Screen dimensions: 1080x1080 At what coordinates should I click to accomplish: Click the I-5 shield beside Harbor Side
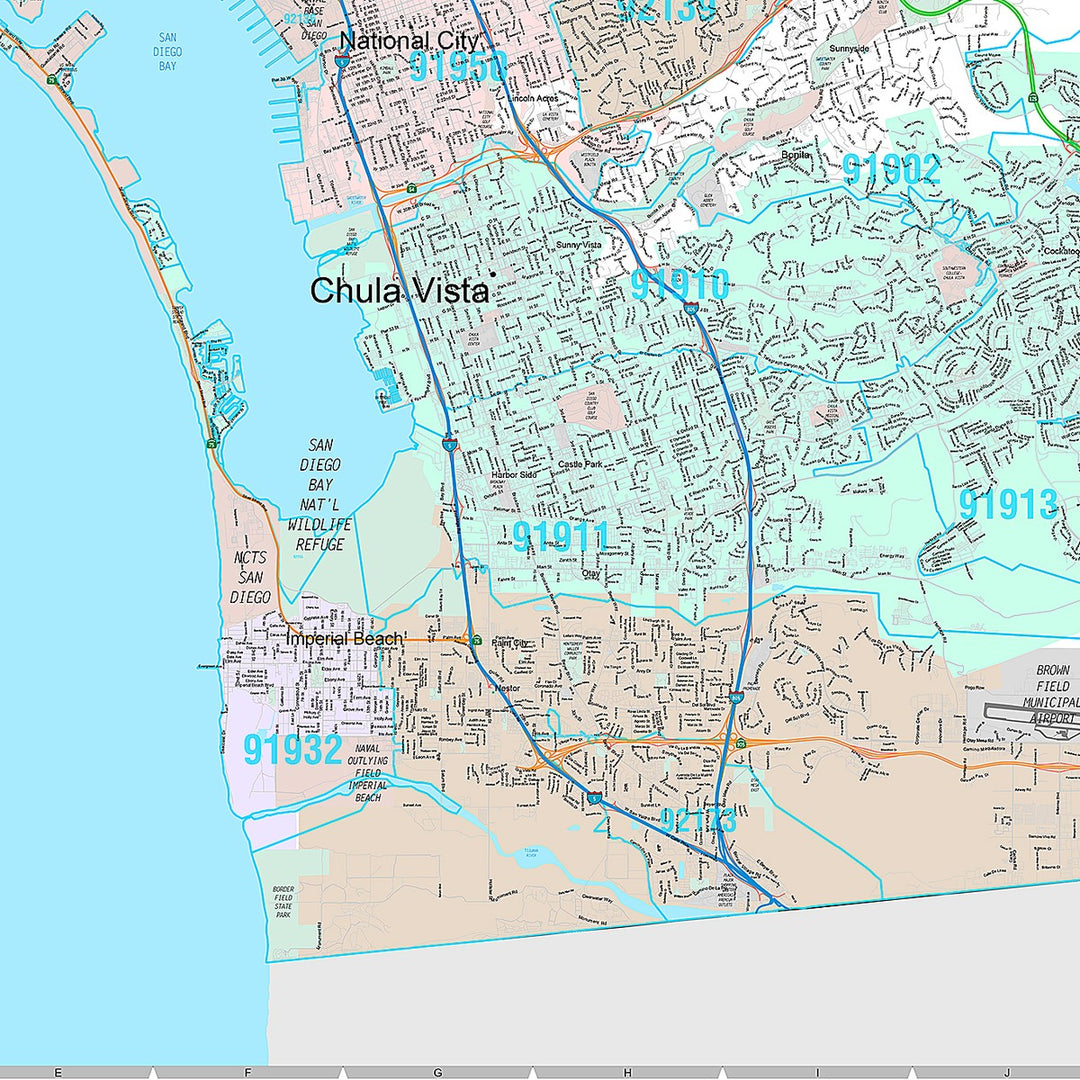coord(450,446)
